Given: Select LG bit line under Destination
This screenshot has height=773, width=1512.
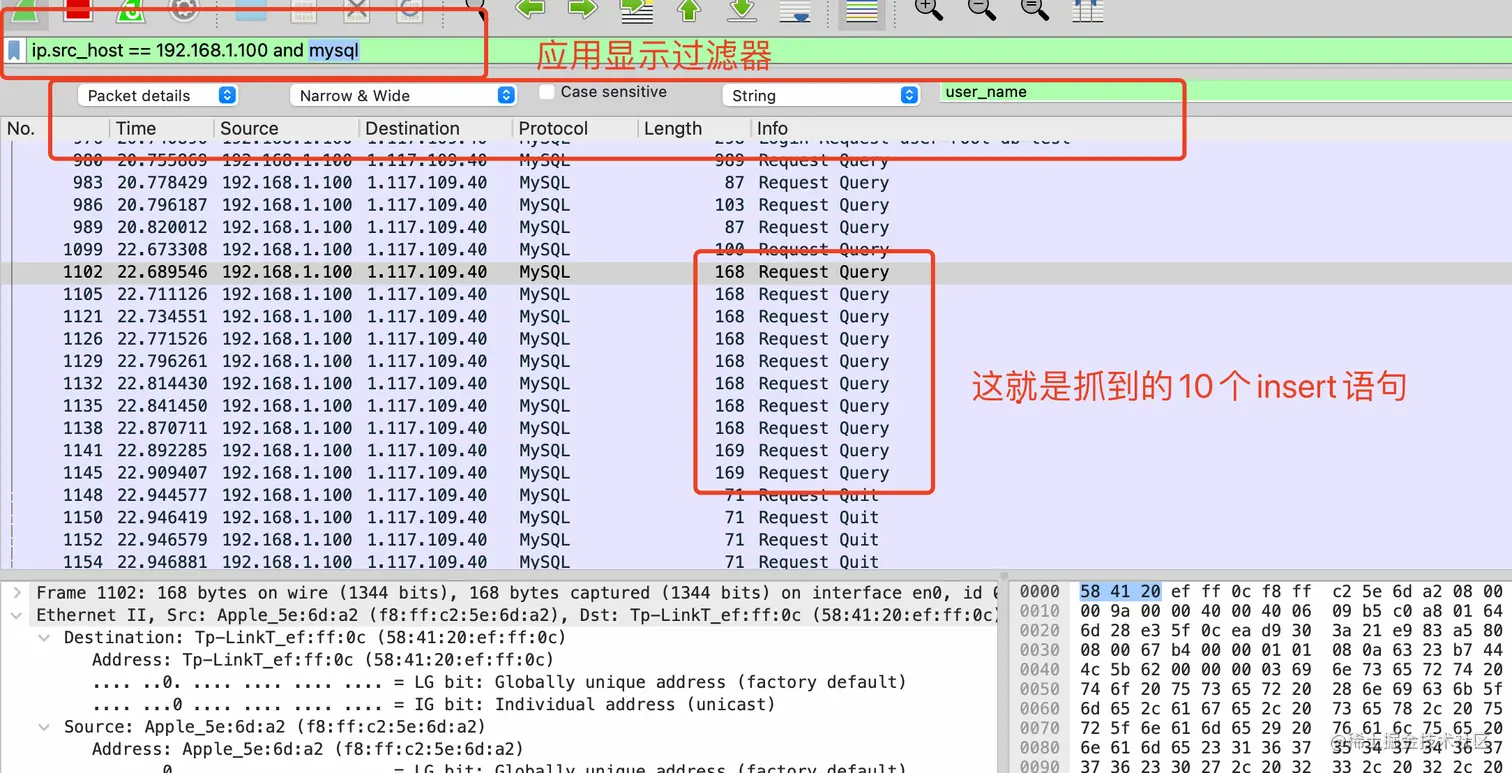Looking at the screenshot, I should pos(500,682).
